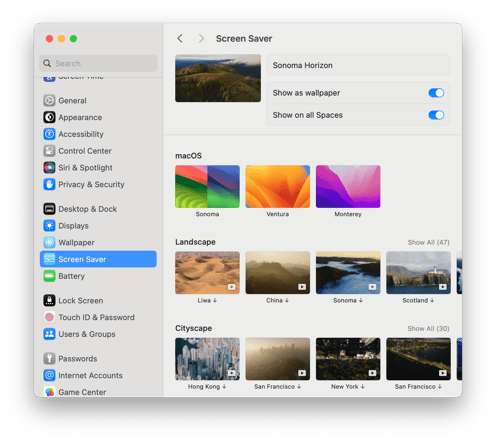Viewport: 496px width, 442px height.
Task: Open Touch ID & Password fingerprint icon
Action: coord(49,317)
